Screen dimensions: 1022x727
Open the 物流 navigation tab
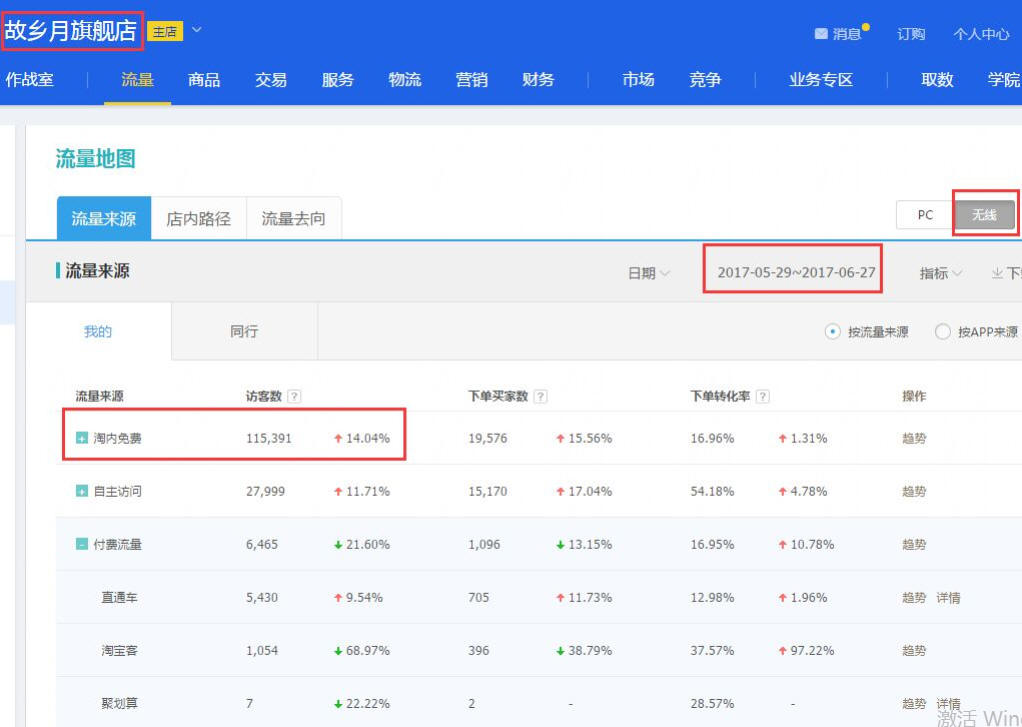coord(404,80)
